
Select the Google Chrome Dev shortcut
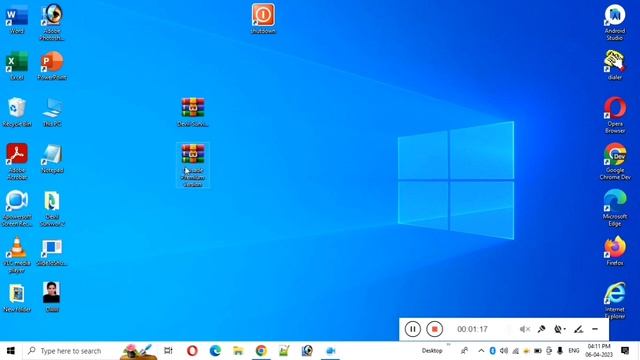point(615,162)
